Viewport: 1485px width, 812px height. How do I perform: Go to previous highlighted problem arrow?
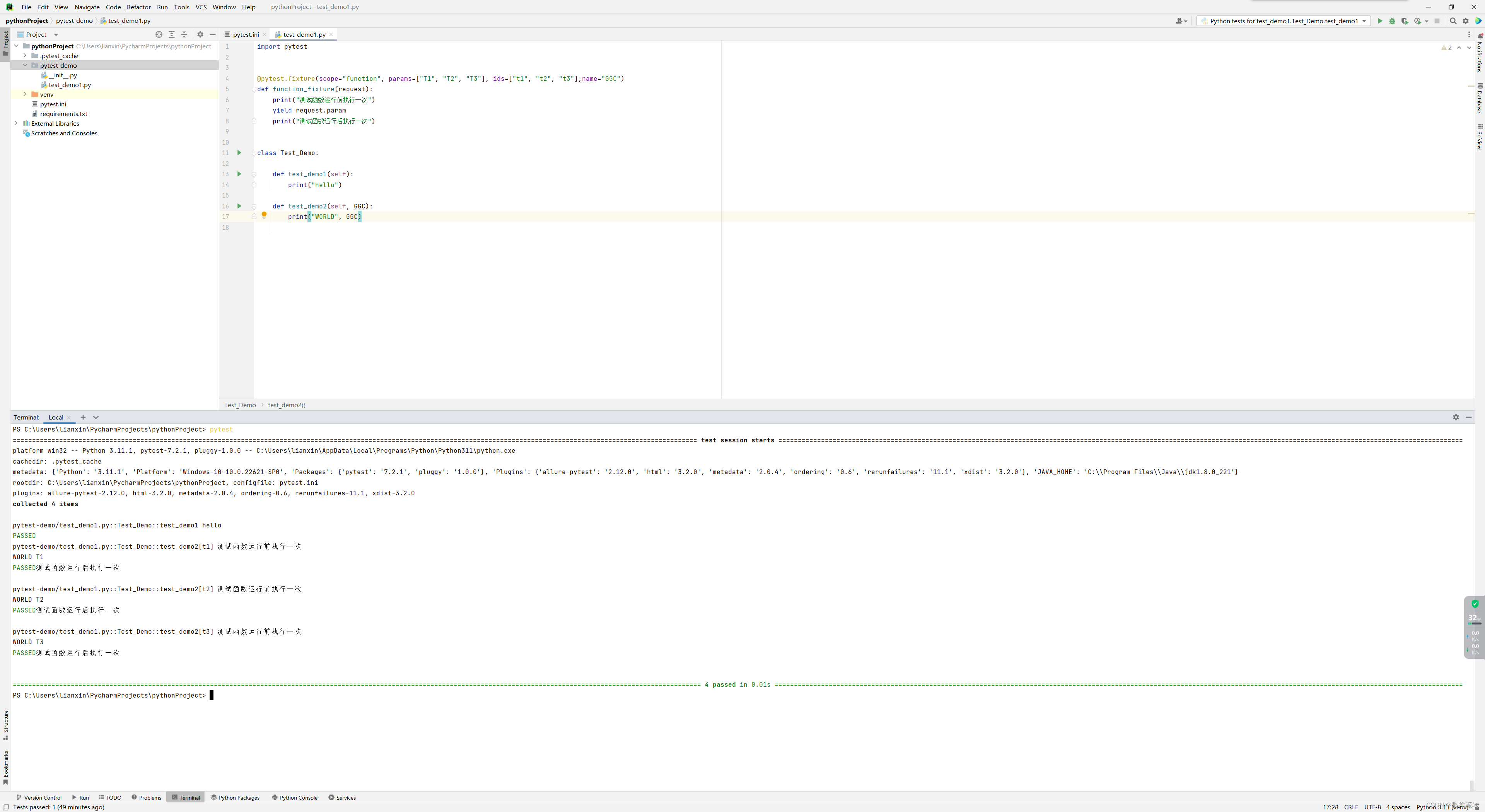pyautogui.click(x=1459, y=48)
